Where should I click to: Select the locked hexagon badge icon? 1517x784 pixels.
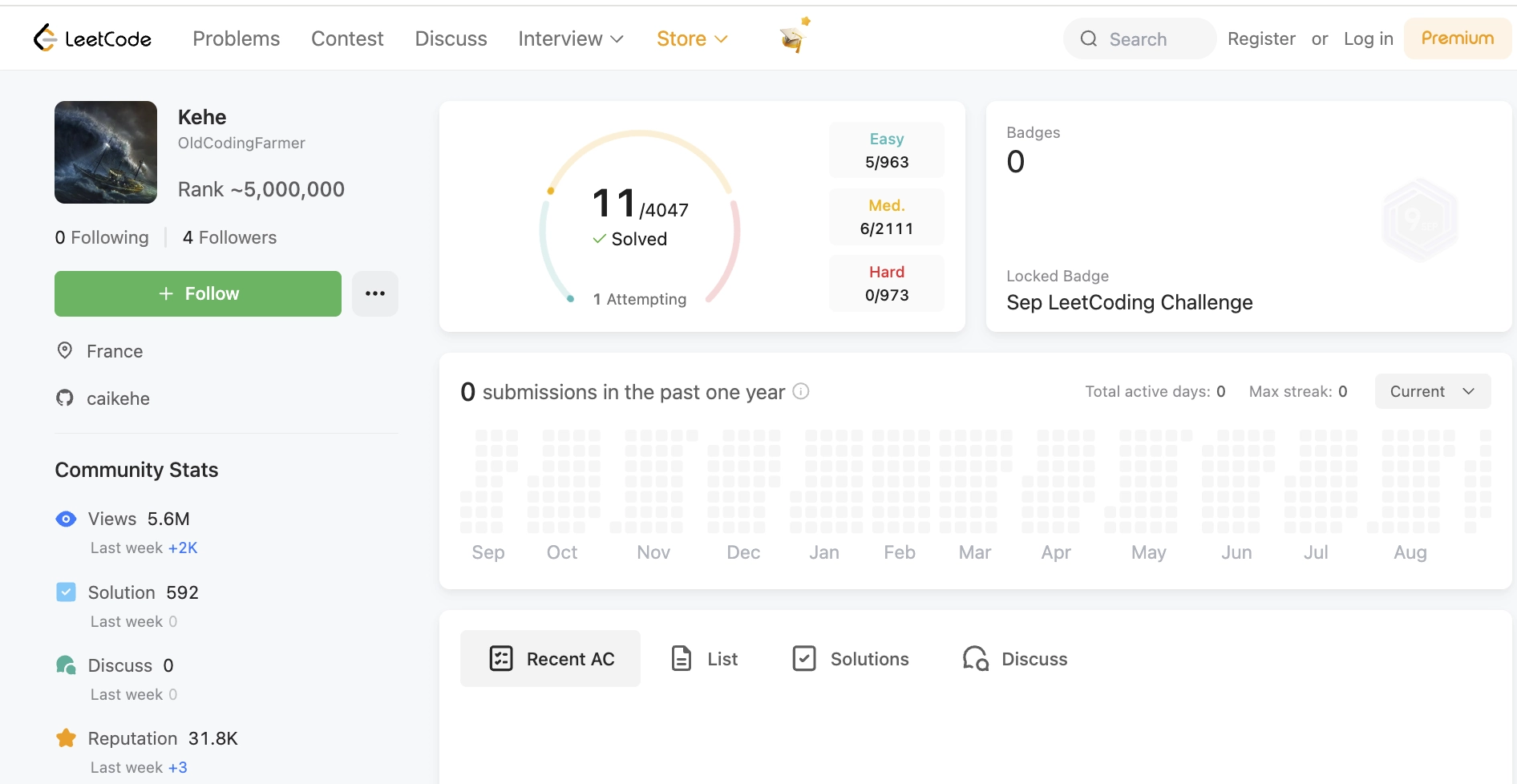(1420, 220)
